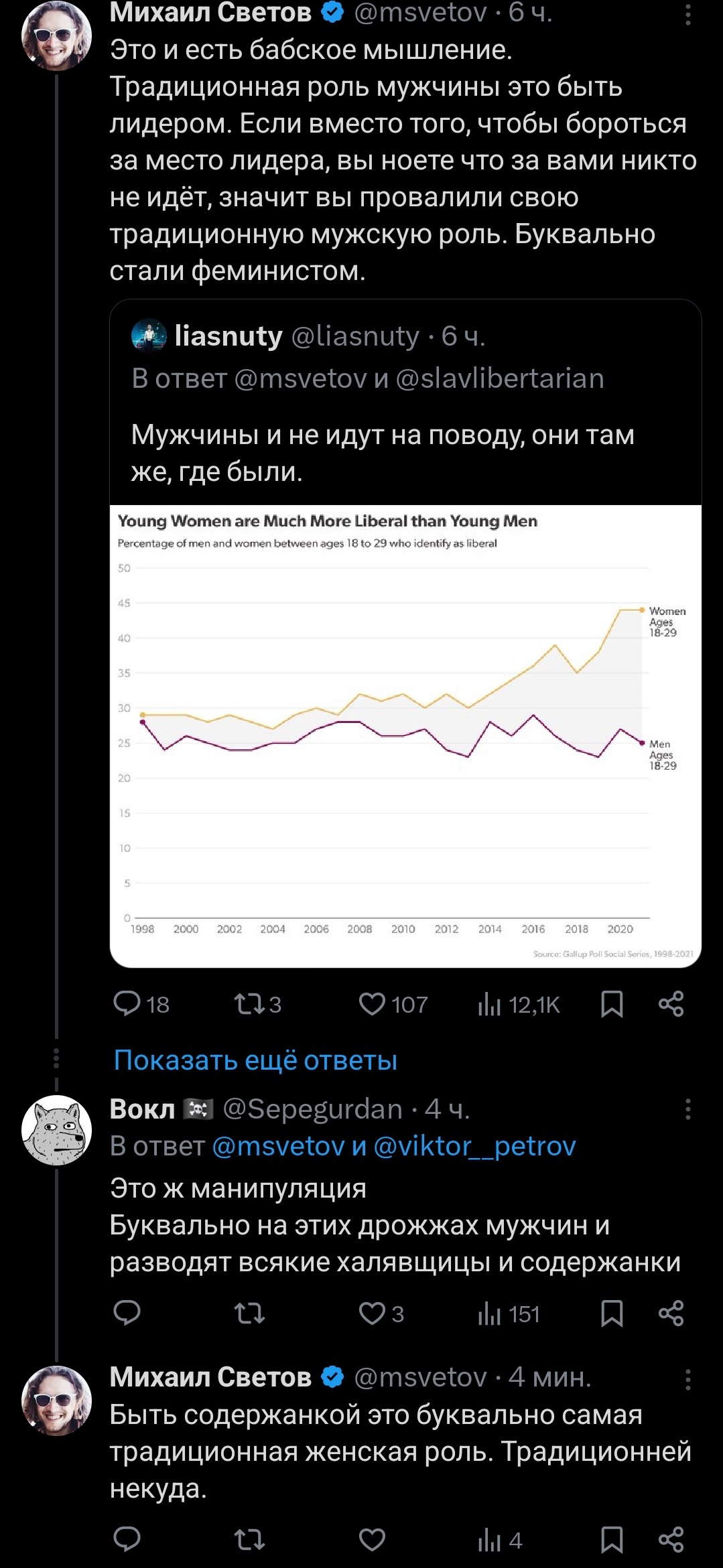Share Вокл's reply tweet
This screenshot has height=1568, width=723.
671,1313
